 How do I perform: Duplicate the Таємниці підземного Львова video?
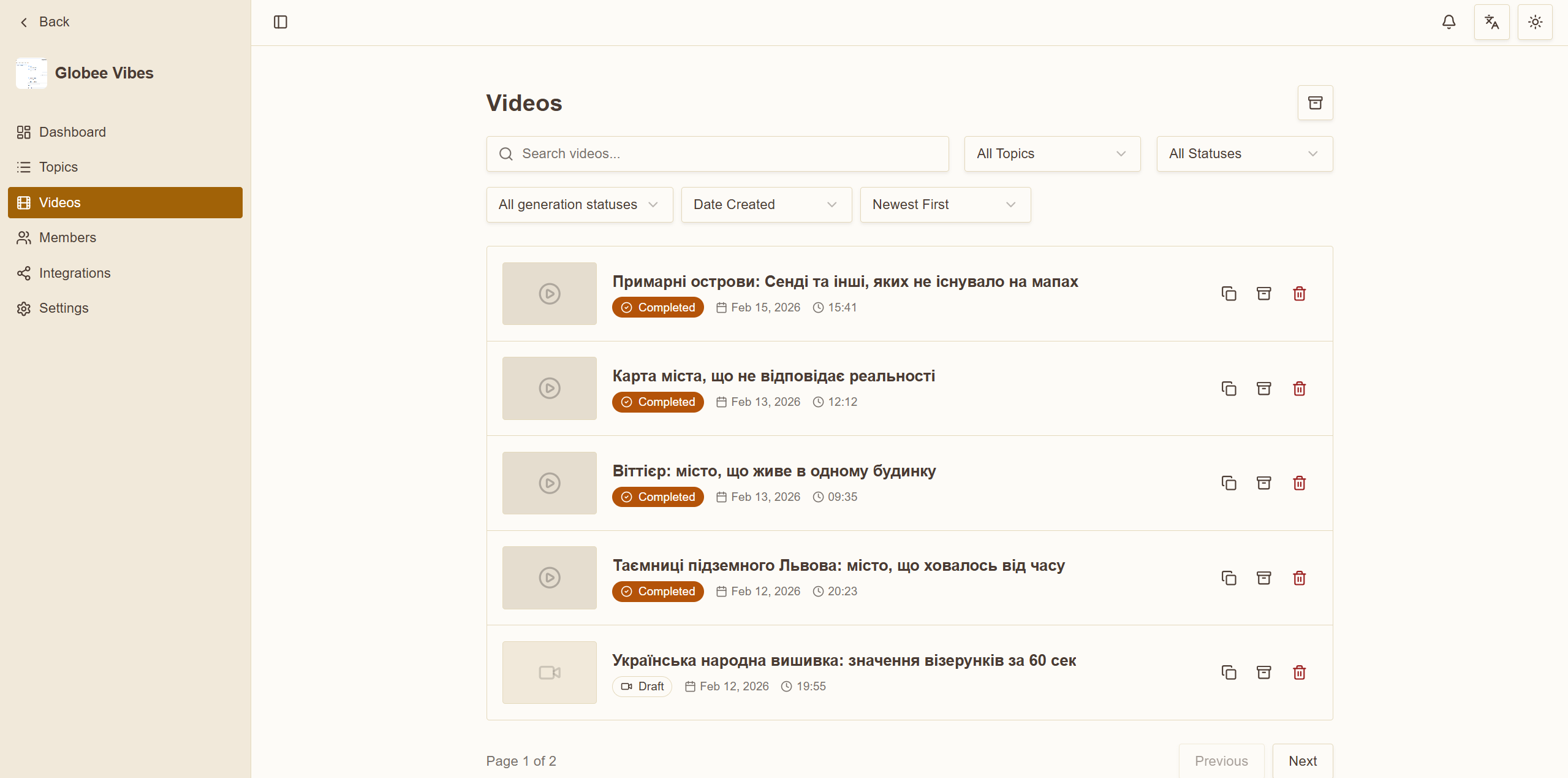pyautogui.click(x=1229, y=578)
